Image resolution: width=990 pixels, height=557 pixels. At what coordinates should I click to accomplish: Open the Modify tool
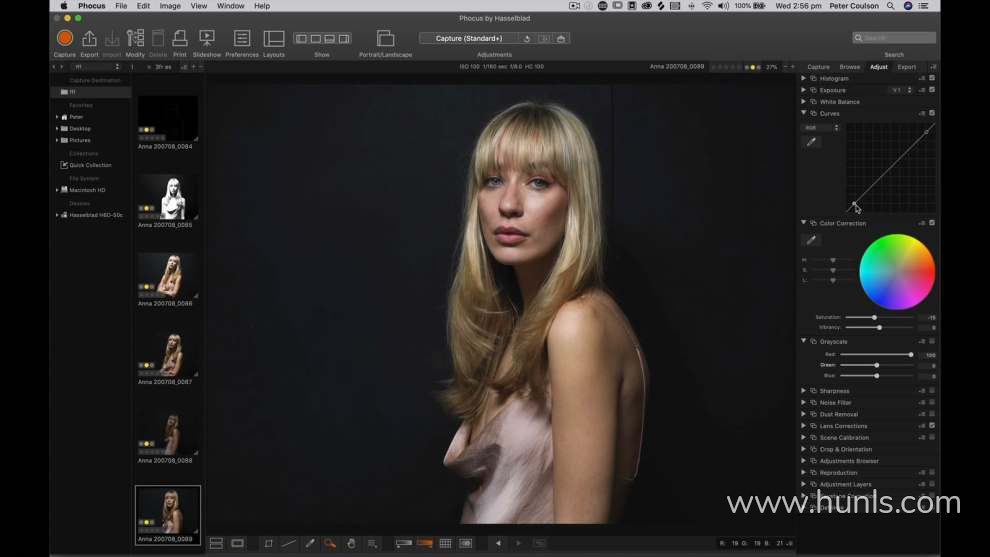[135, 39]
